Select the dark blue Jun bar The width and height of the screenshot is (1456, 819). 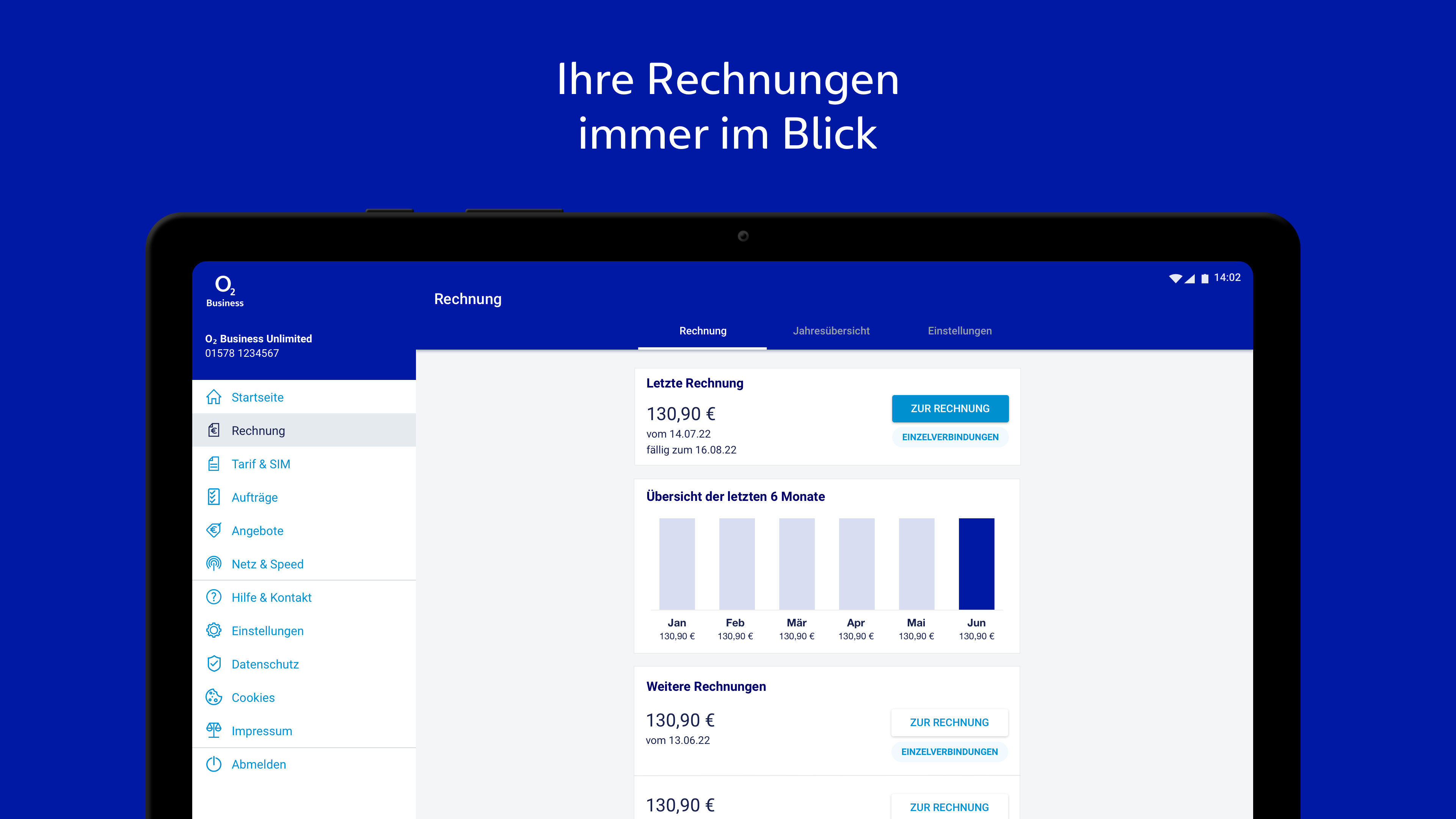[x=976, y=563]
